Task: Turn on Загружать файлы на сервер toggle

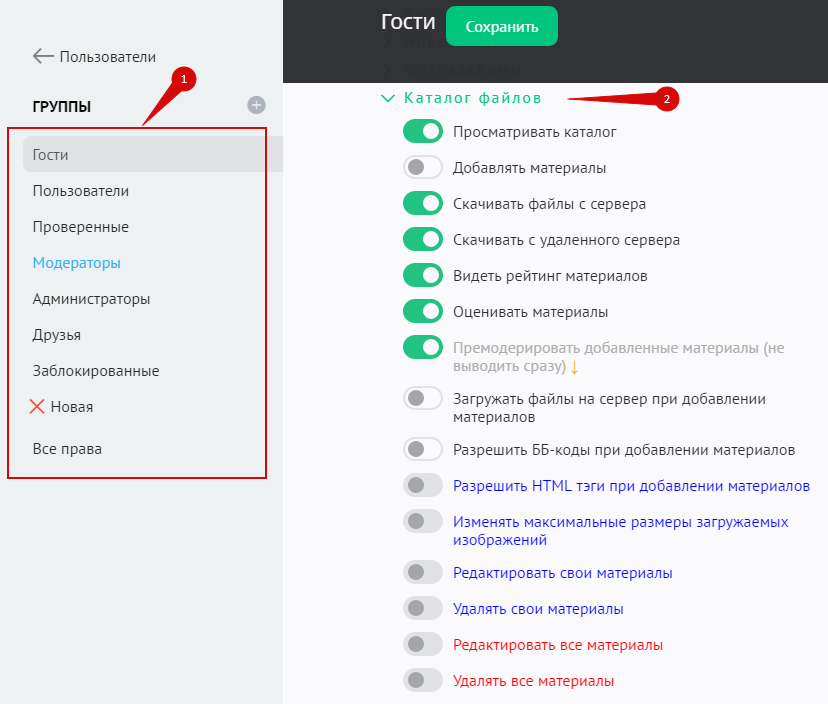Action: click(x=423, y=398)
